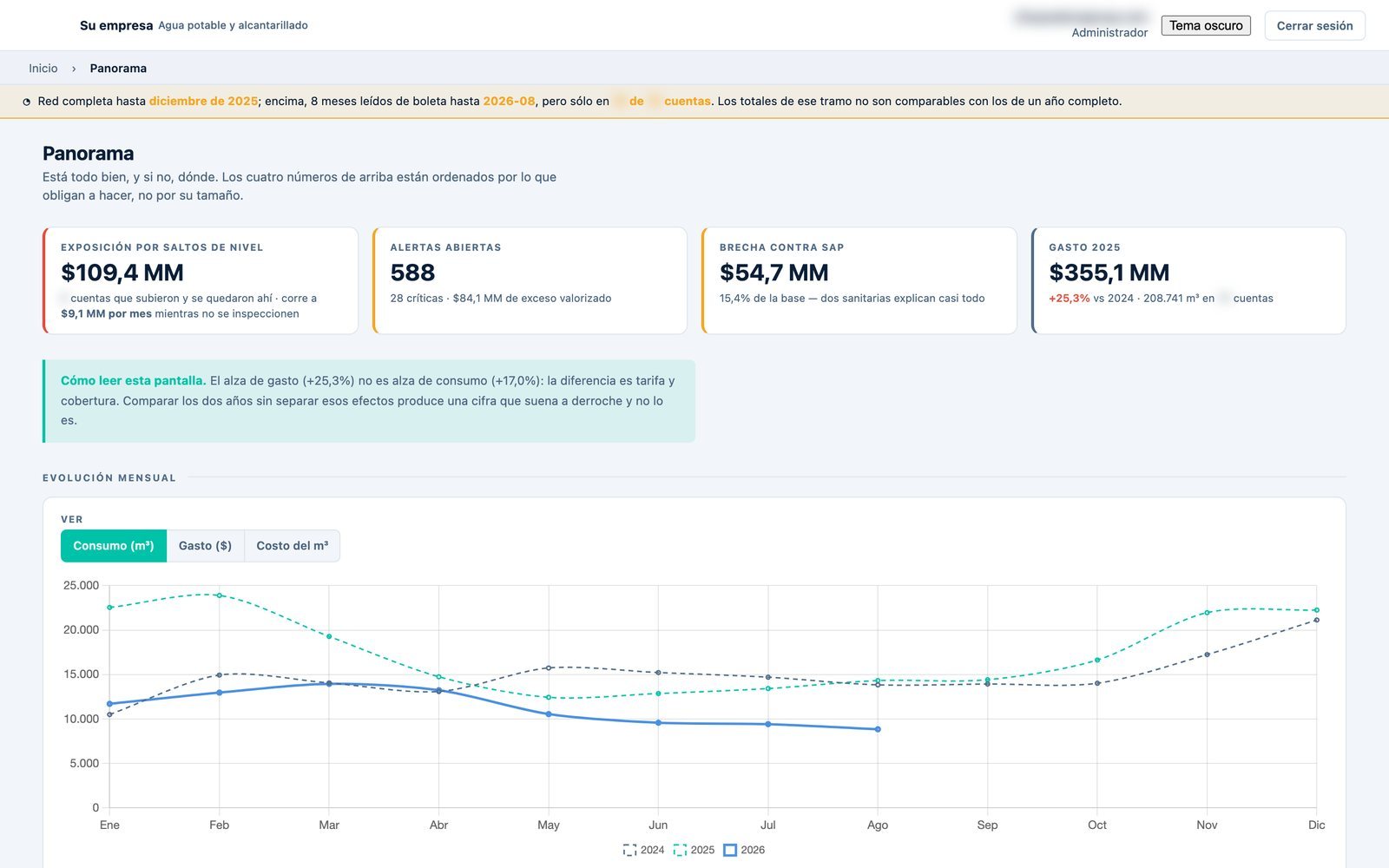Click the '+25,3%' value in Gasto card

point(1070,299)
